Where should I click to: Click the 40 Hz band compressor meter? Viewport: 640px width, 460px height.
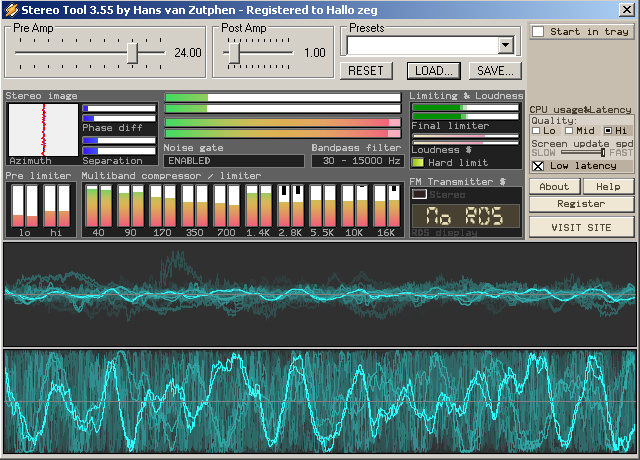(98, 206)
